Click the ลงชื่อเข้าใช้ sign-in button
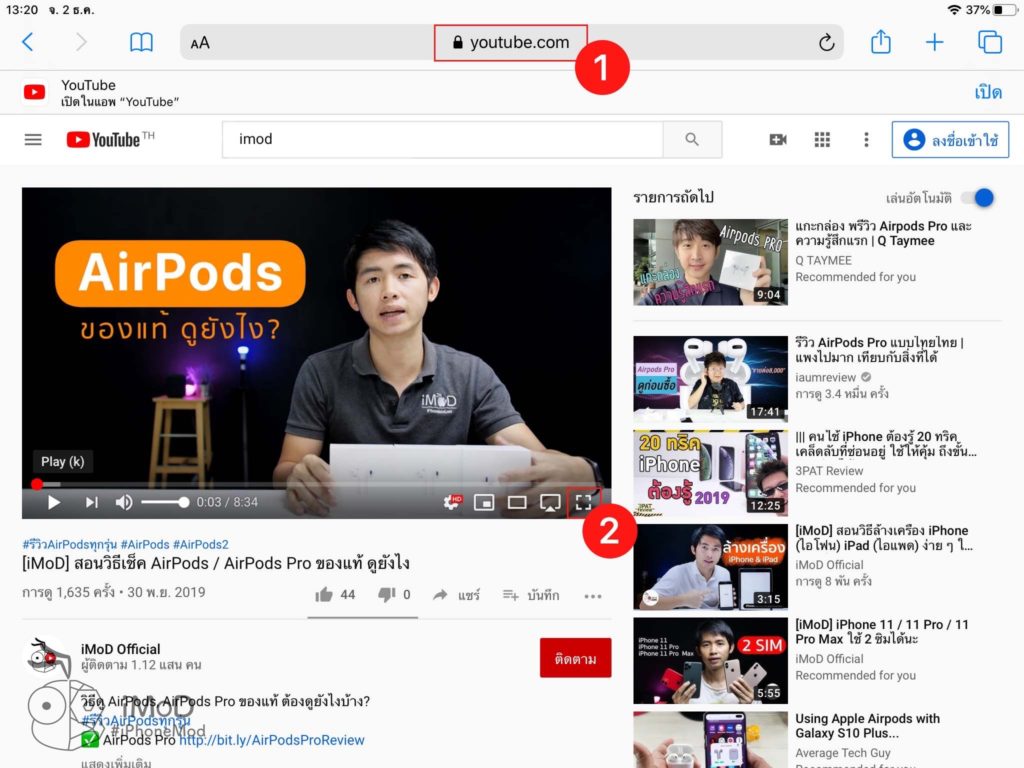Viewport: 1024px width, 768px height. click(949, 139)
